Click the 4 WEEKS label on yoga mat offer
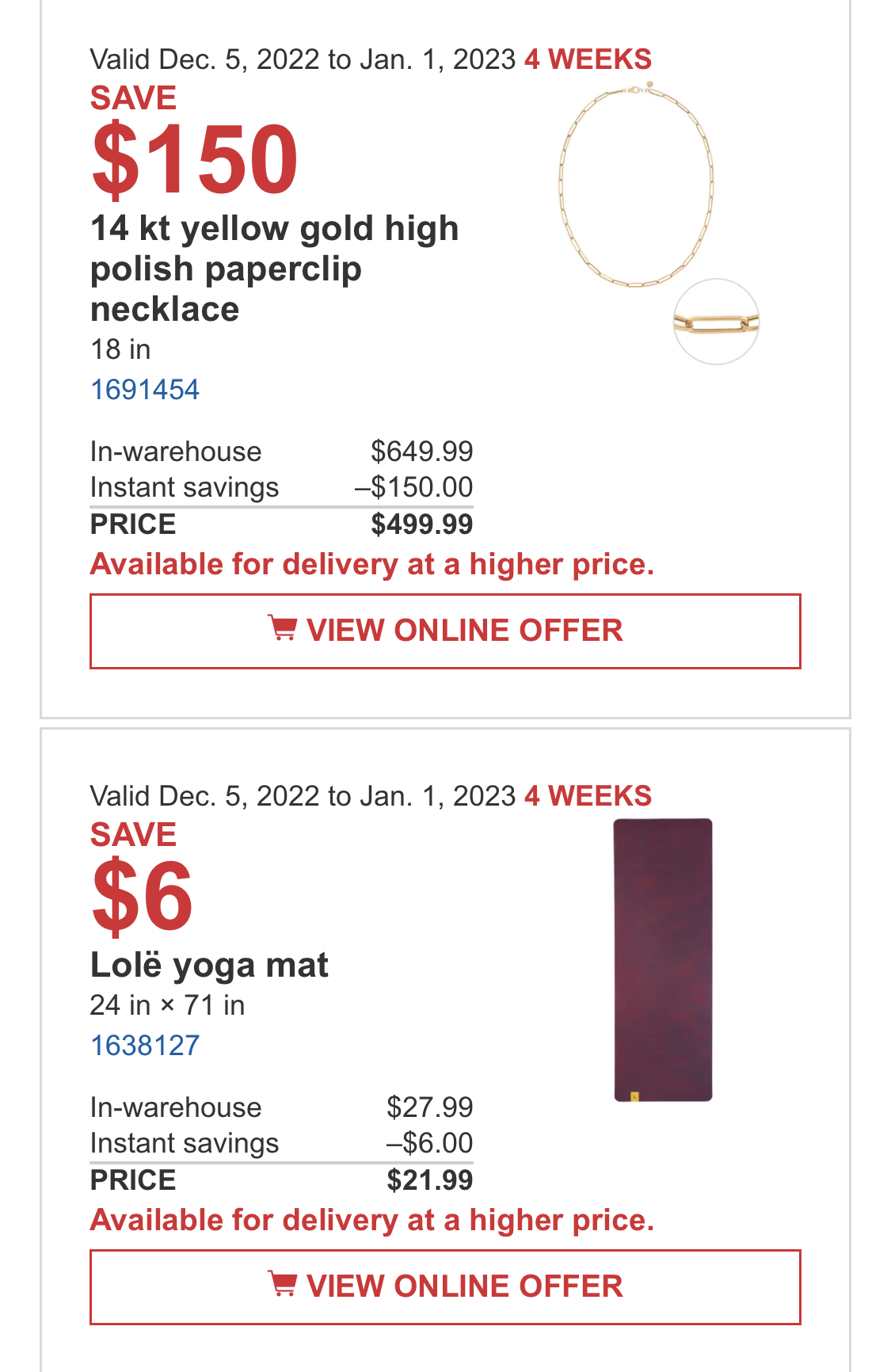891x1372 pixels. 588,796
